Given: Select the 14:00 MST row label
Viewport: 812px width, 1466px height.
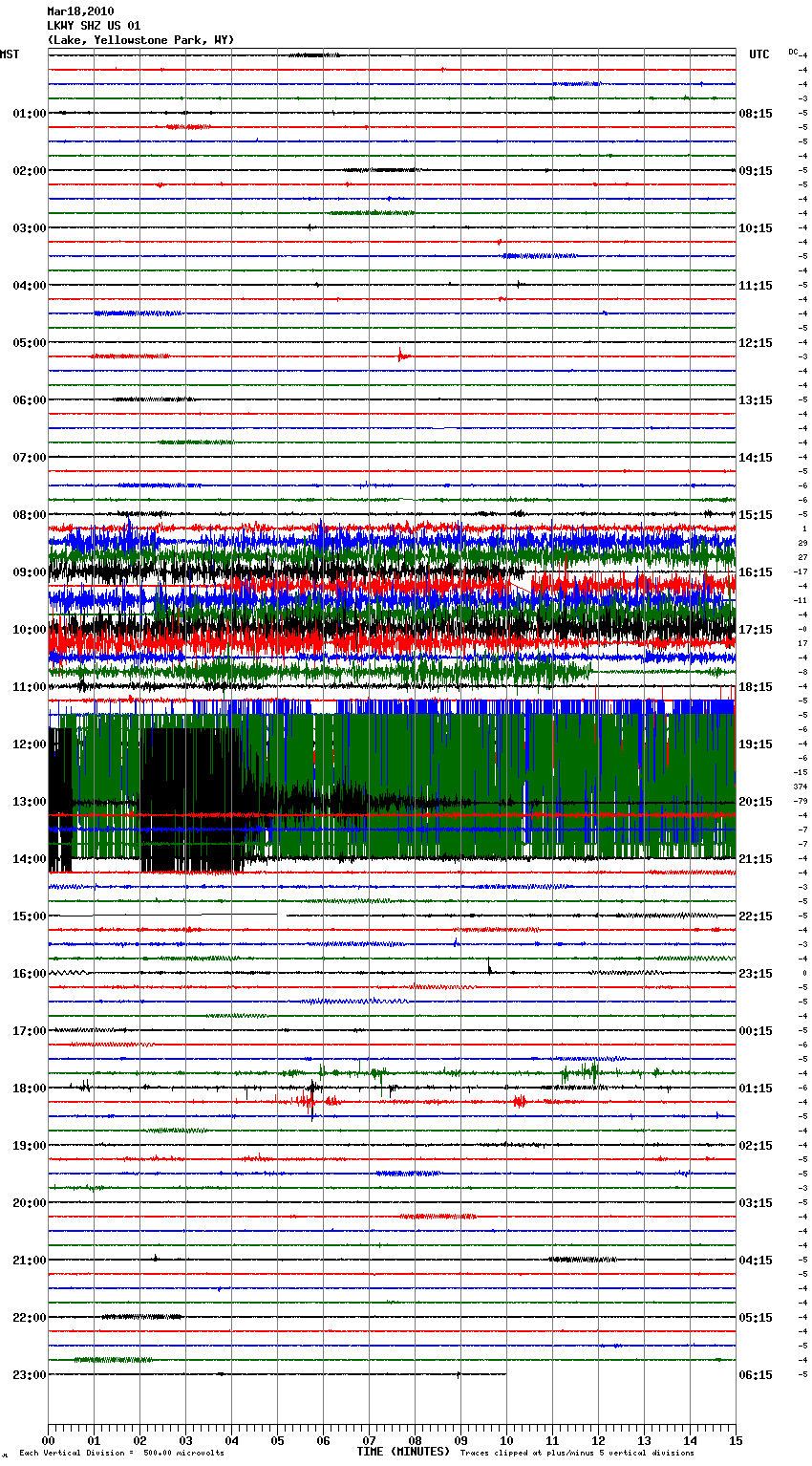Looking at the screenshot, I should tap(30, 859).
